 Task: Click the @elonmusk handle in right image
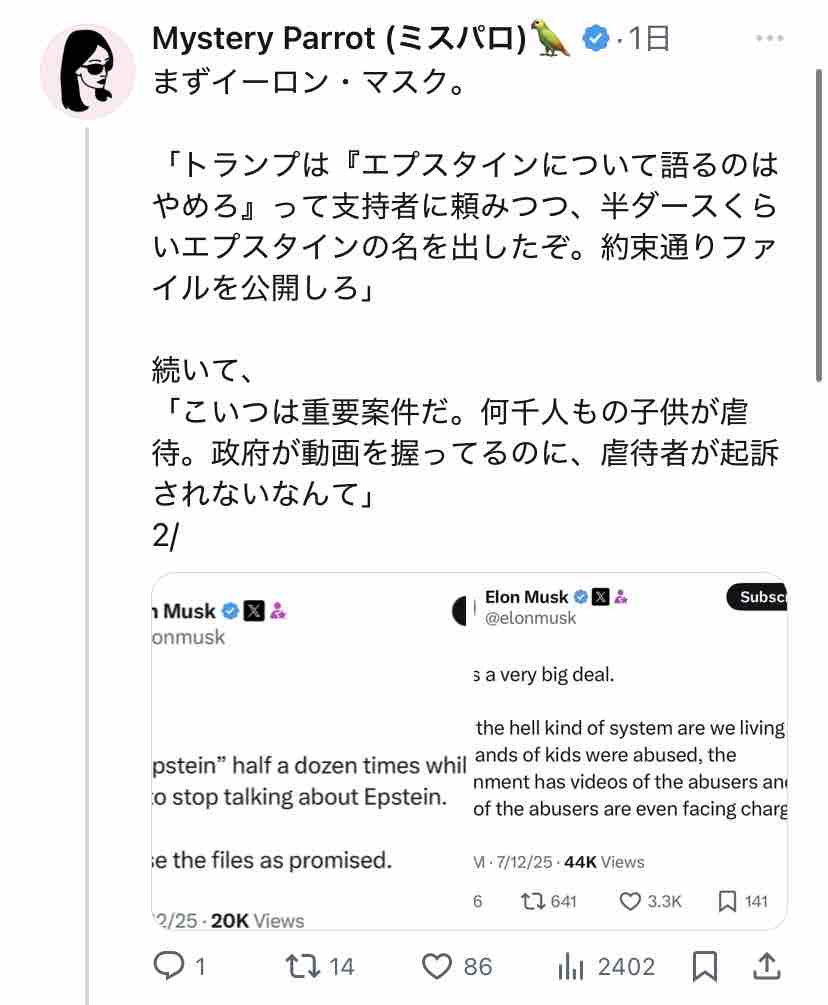(x=530, y=618)
